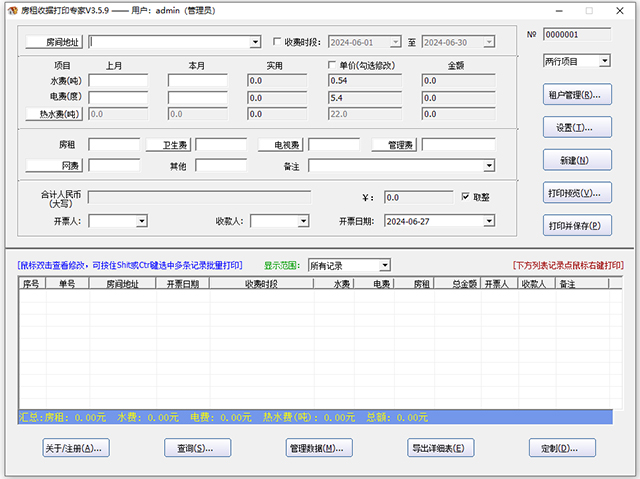This screenshot has height=479, width=640.
Task: Open 关于/注册(A)... dialog
Action: tap(76, 448)
